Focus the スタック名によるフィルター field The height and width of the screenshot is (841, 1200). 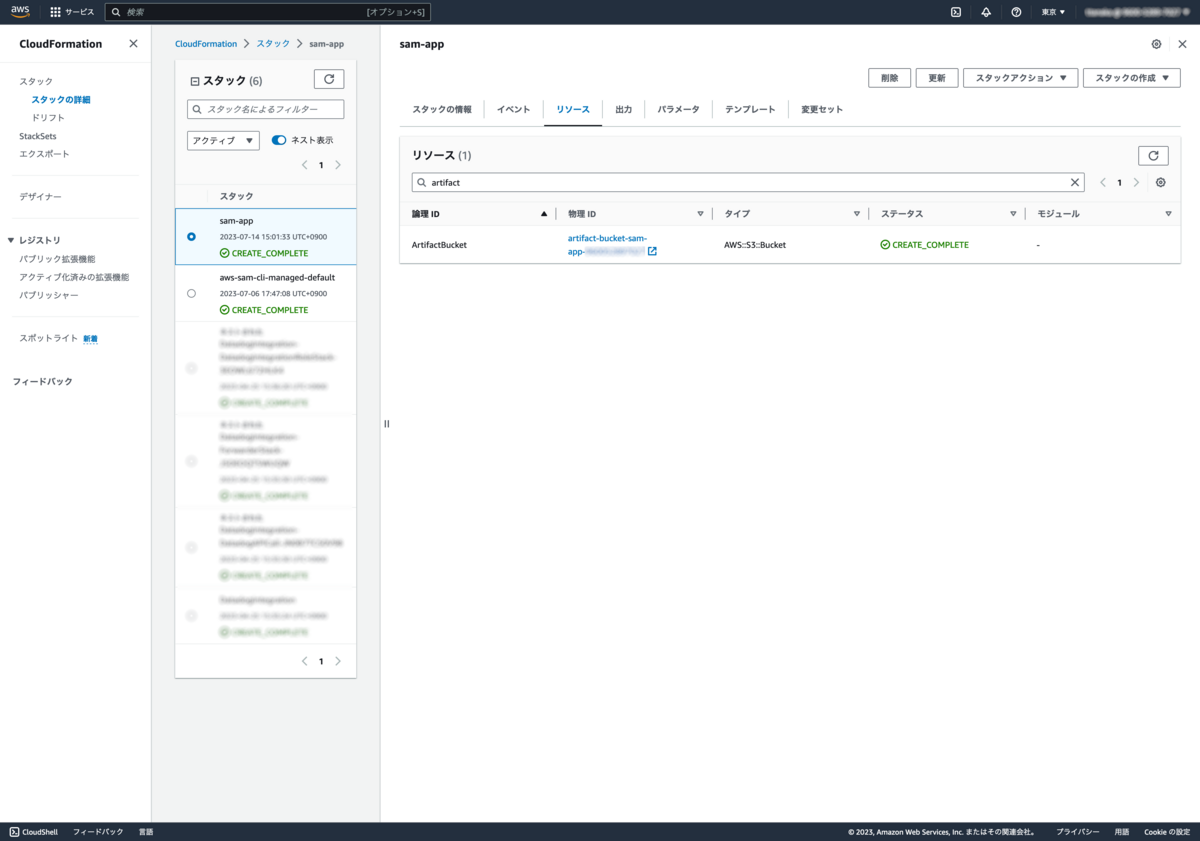coord(265,109)
